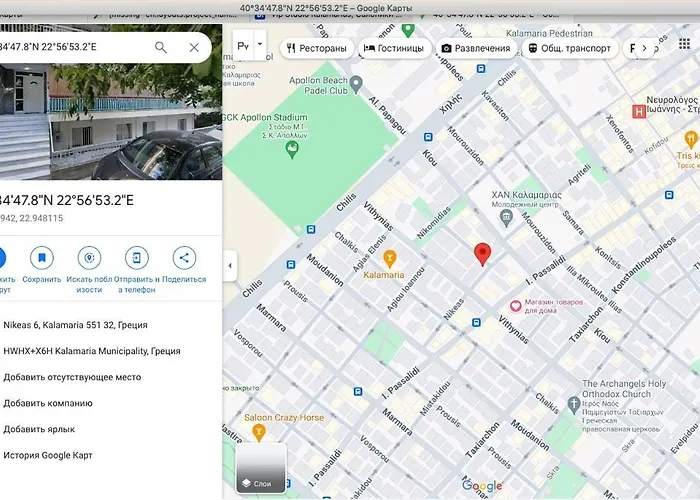Open the Google apps grid icon
The image size is (700, 500).
click(684, 44)
